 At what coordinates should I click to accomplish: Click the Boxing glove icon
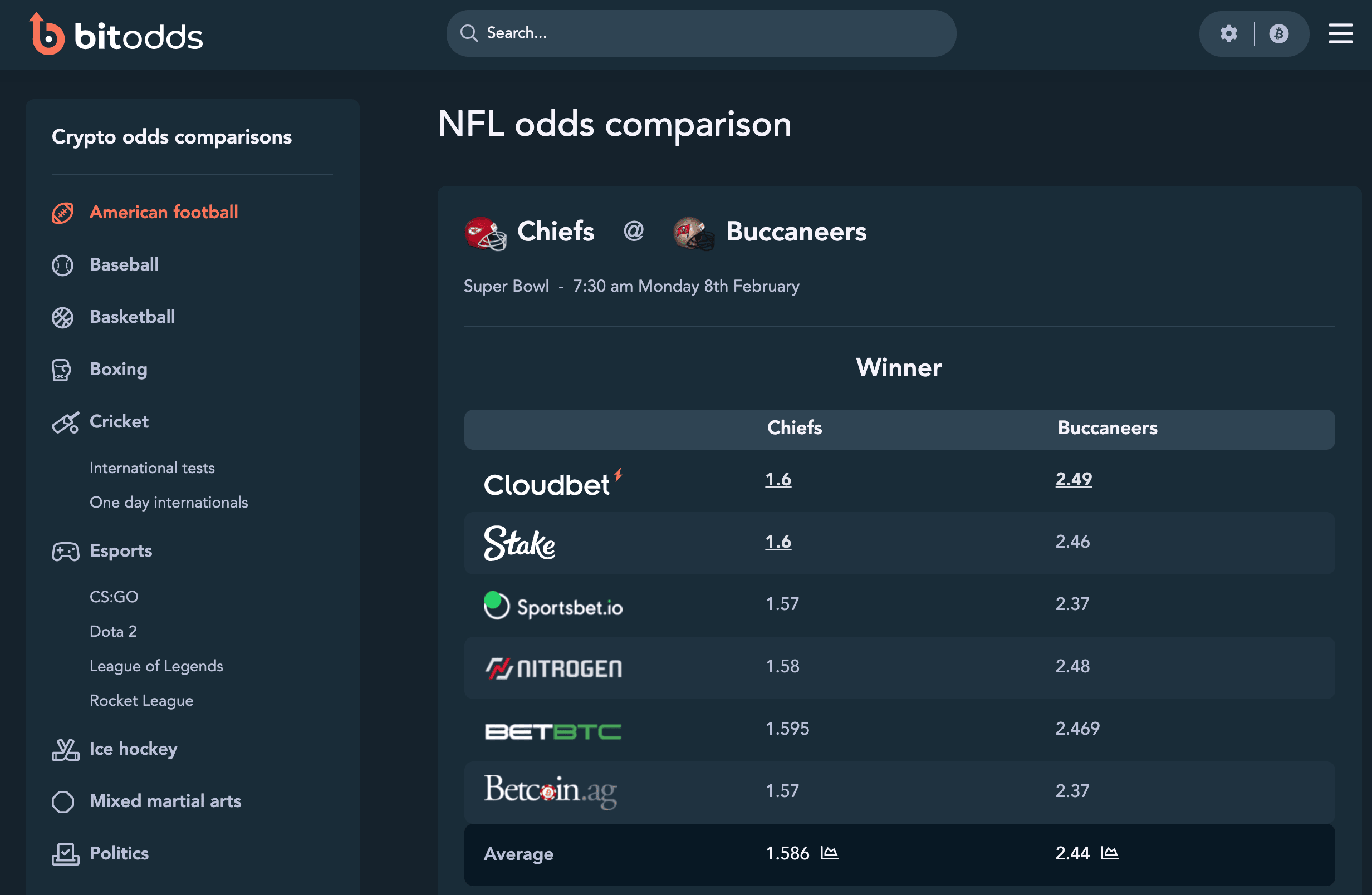tap(62, 370)
